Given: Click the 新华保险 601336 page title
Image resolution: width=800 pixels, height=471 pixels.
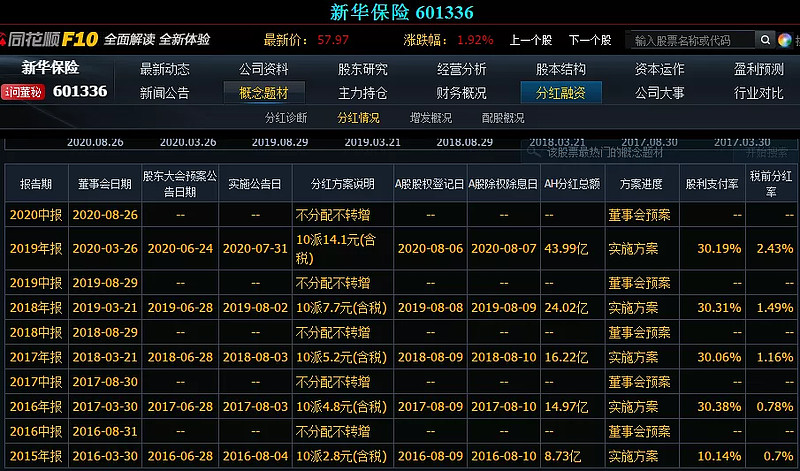Looking at the screenshot, I should click(402, 12).
